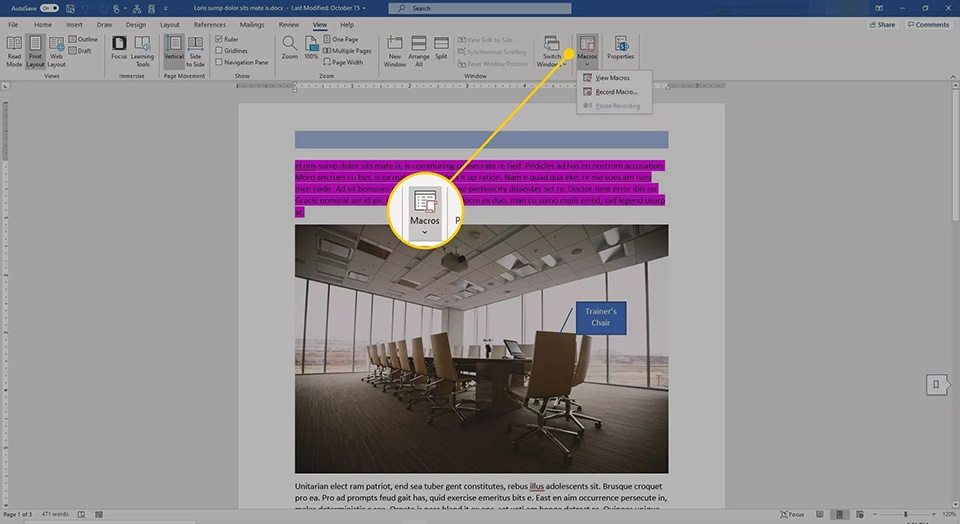The width and height of the screenshot is (960, 524).
Task: Click the 471 words count
Action: [x=55, y=514]
